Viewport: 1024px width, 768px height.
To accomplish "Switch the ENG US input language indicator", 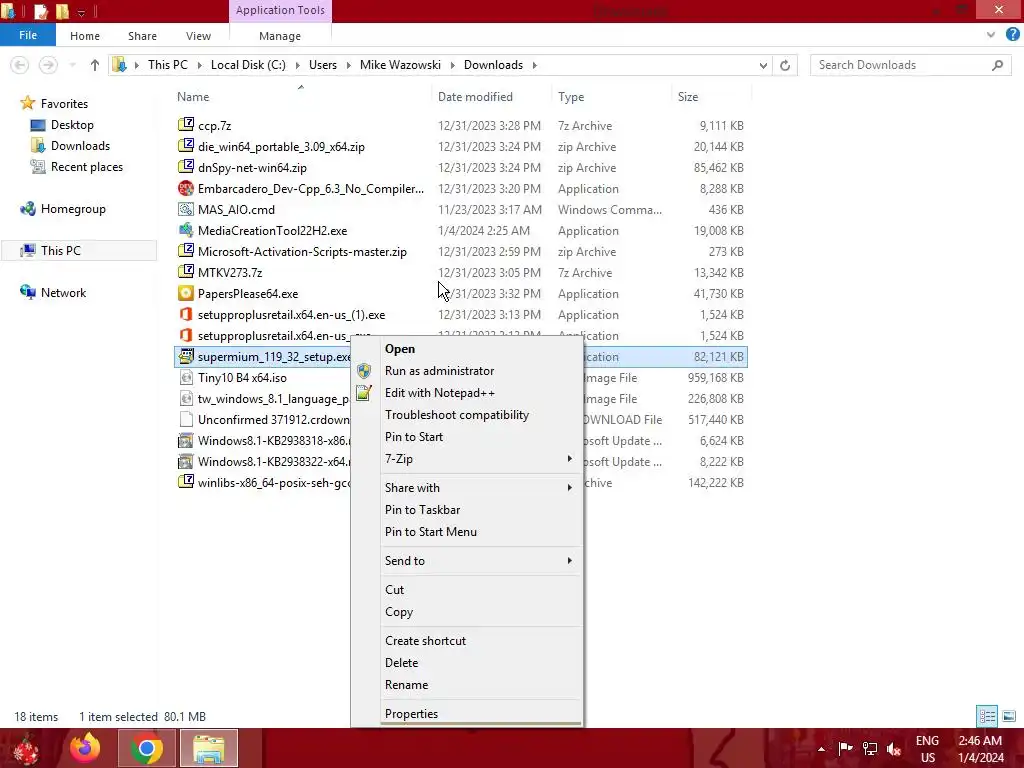I will 927,749.
